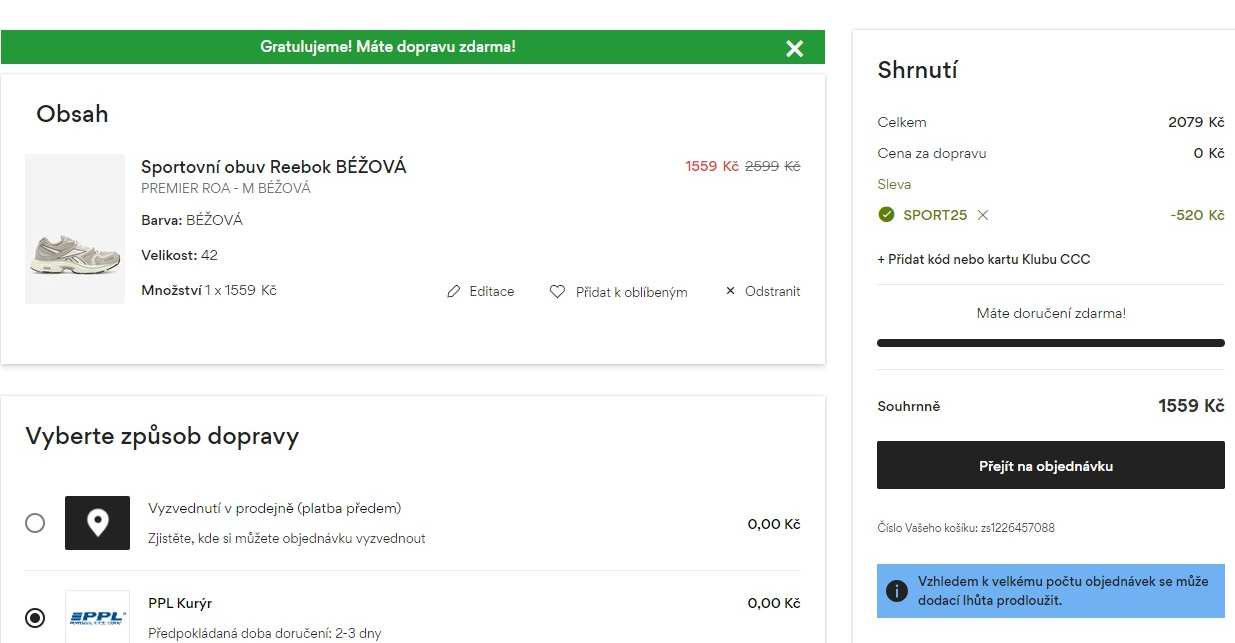Open product title Sportovní obuv Reebok BÉŽOVÁ

(x=274, y=167)
